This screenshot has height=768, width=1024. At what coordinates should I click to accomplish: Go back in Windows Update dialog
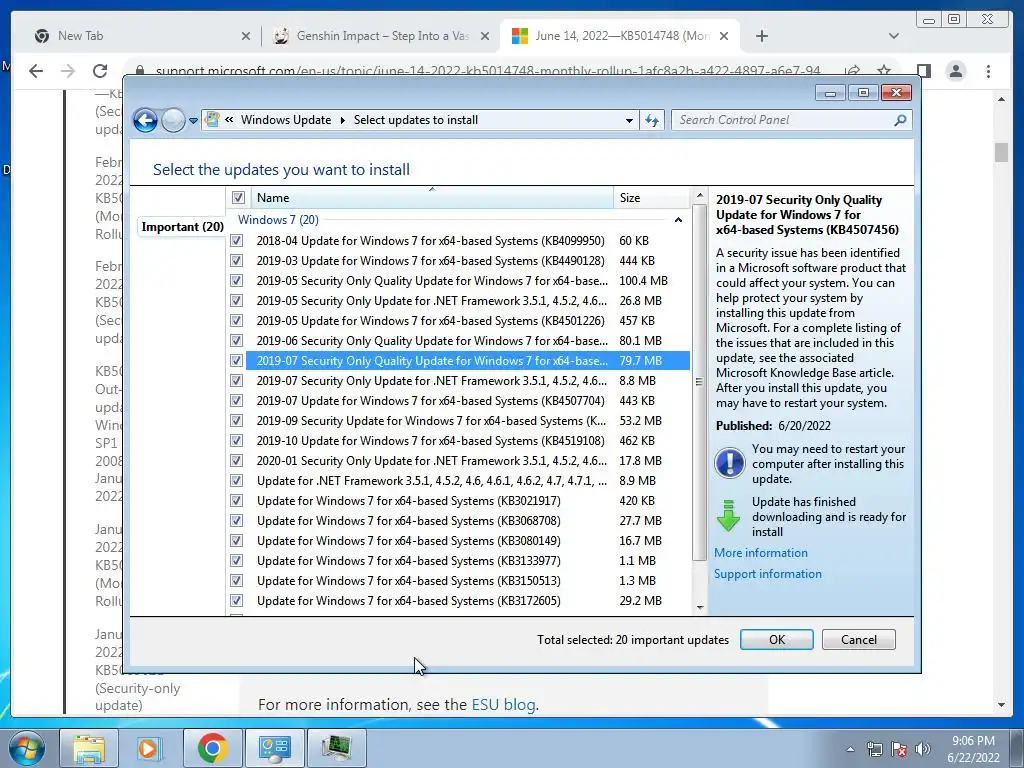tap(145, 120)
